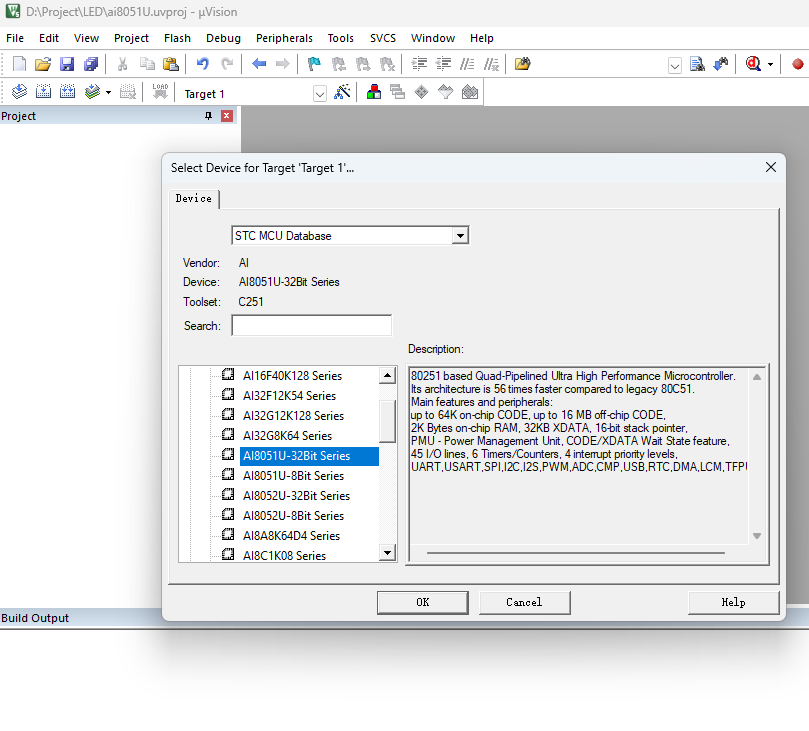Select AI8052U-32Bit Series device
The height and width of the screenshot is (731, 809).
[x=296, y=496]
